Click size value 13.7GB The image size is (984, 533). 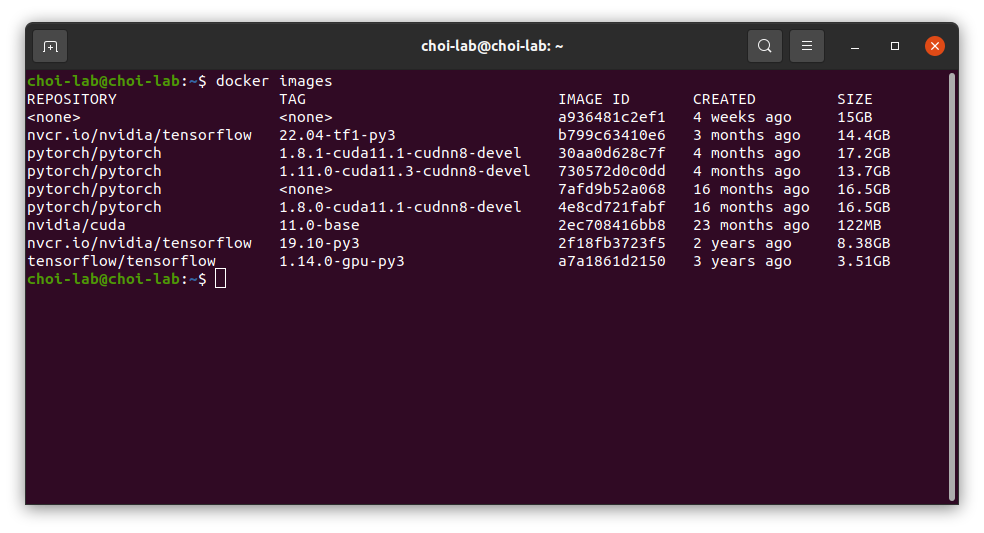[x=864, y=171]
